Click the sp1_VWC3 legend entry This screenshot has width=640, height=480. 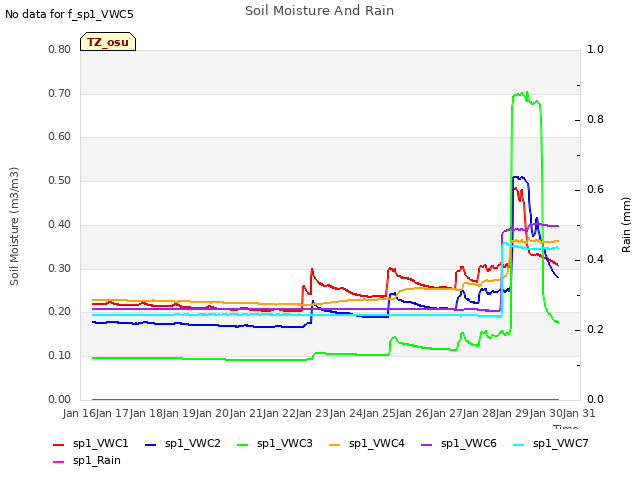point(275,444)
